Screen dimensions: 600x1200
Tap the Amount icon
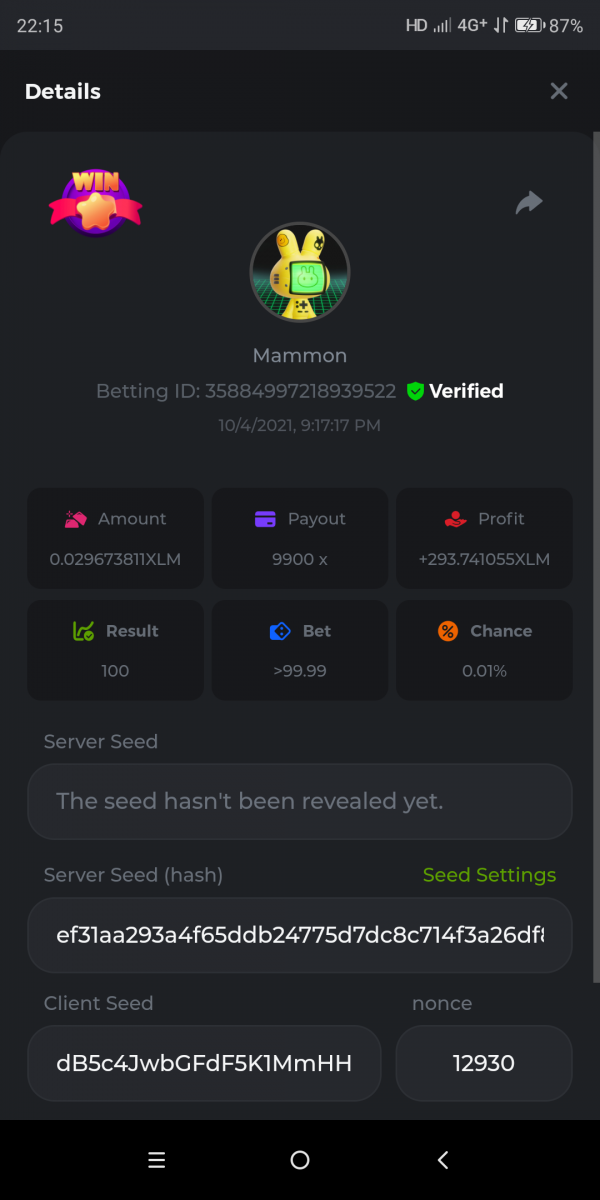point(75,519)
